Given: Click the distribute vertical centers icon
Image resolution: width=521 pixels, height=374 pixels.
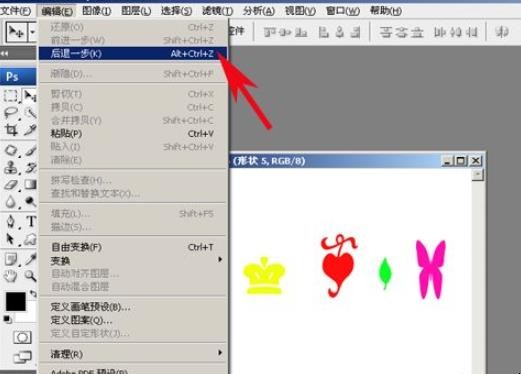Looking at the screenshot, I should point(402,32).
